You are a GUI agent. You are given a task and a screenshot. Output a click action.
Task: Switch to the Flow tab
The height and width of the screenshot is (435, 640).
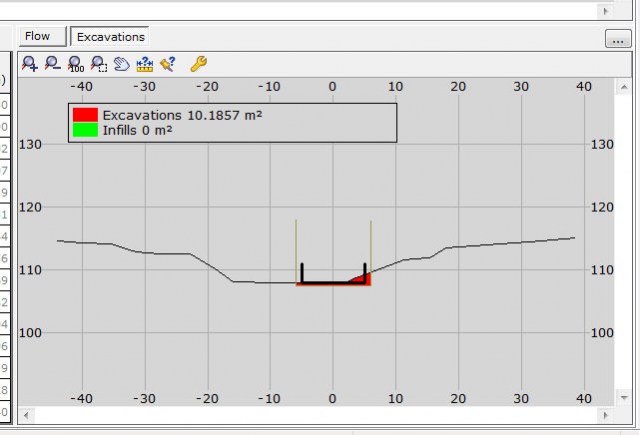click(x=37, y=37)
